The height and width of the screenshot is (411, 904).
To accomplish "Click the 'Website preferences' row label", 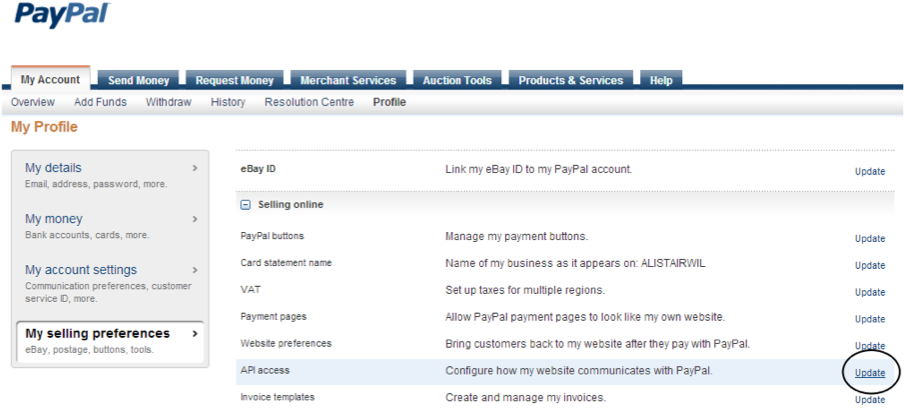I will tap(286, 344).
